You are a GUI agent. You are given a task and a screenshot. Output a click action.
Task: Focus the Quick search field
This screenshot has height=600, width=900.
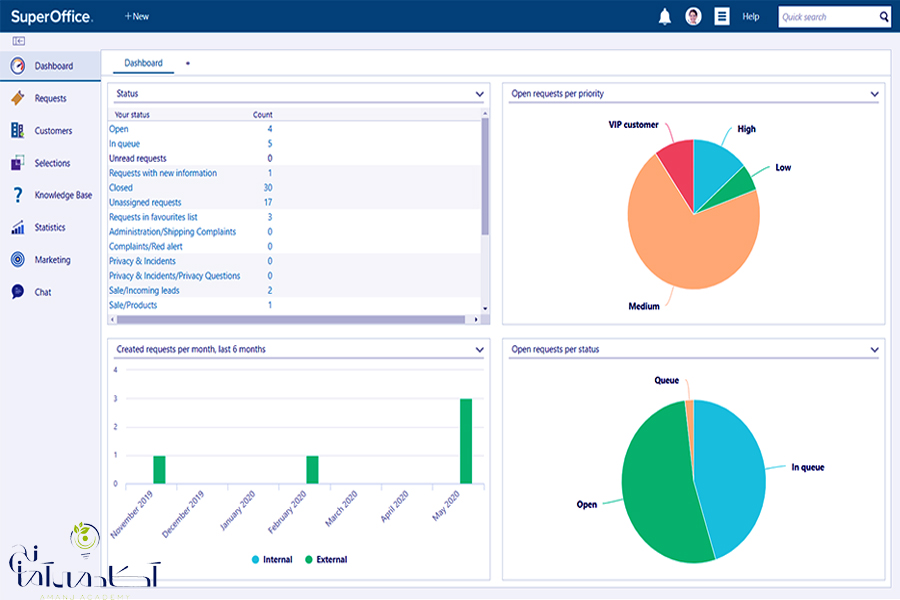pyautogui.click(x=828, y=17)
